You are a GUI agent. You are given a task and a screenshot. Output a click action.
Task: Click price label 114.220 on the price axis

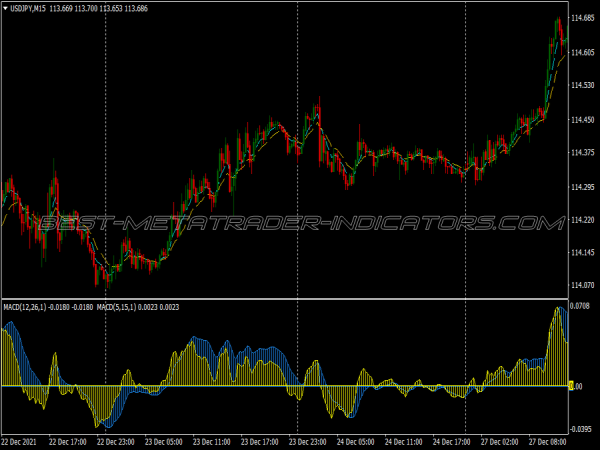tap(583, 220)
